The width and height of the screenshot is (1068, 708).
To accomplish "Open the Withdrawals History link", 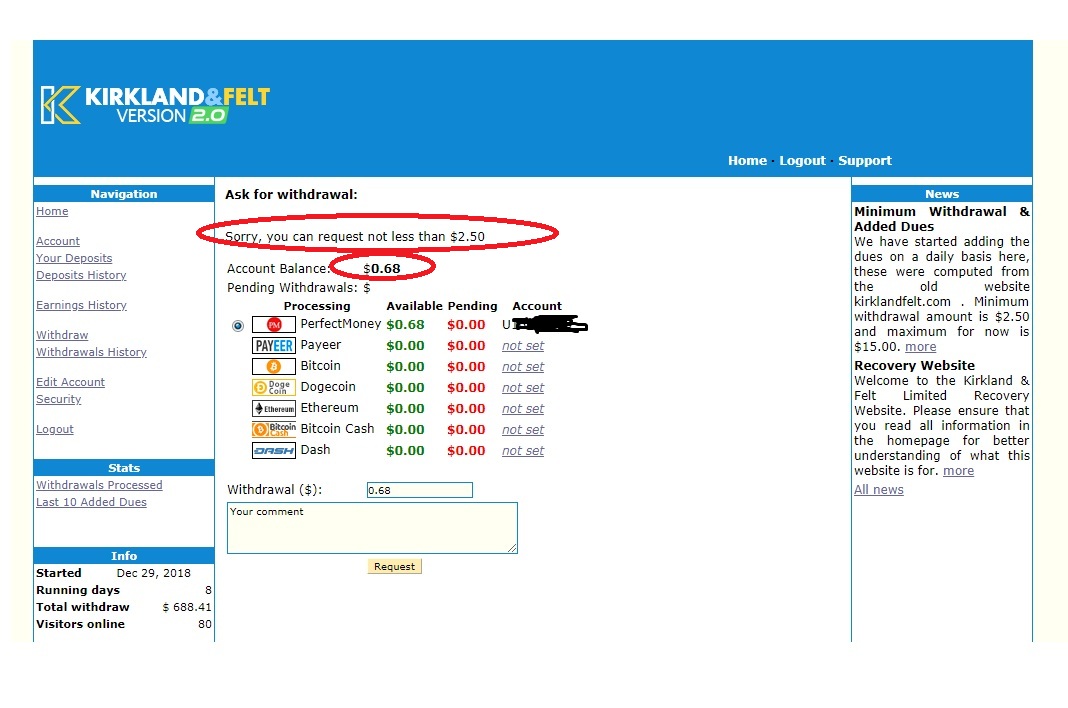I will point(91,352).
